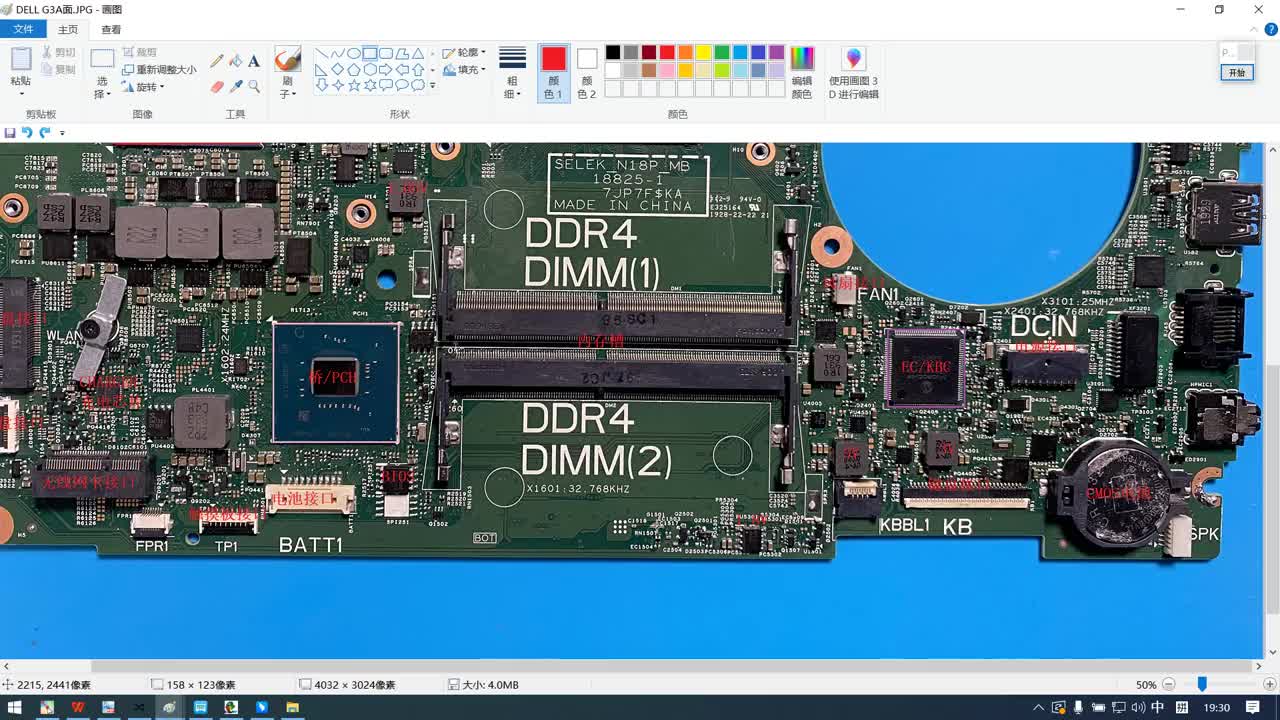Choose the Diamond shape
Image resolution: width=1280 pixels, height=720 pixels.
(x=338, y=70)
